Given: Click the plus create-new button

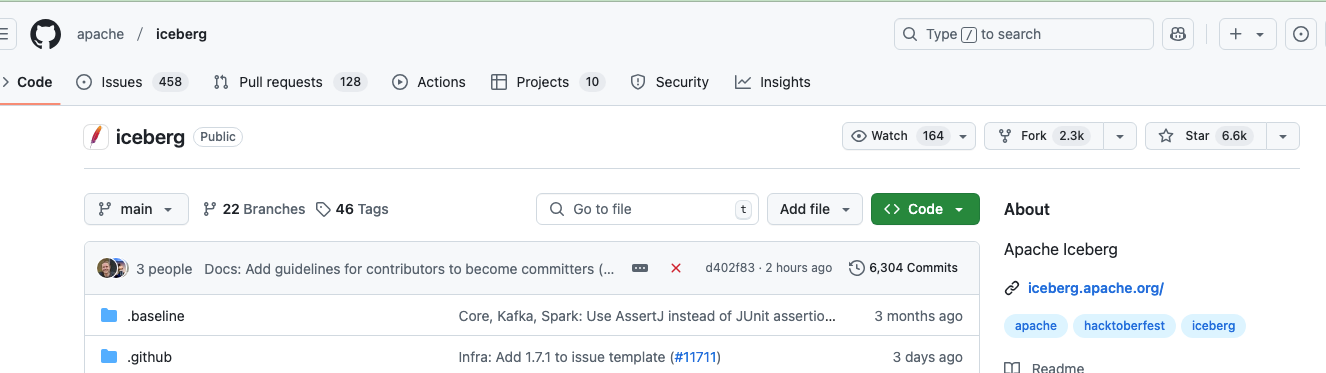Looking at the screenshot, I should pyautogui.click(x=1236, y=34).
